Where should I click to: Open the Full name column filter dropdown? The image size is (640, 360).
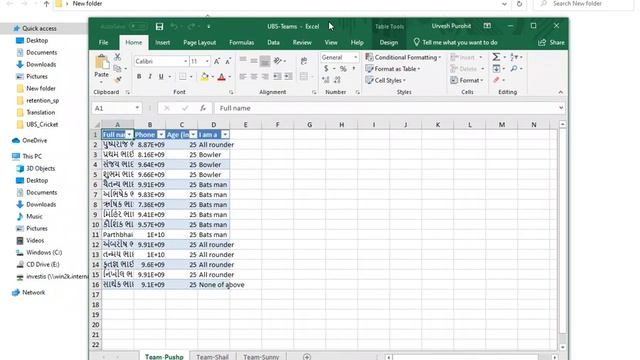129,135
